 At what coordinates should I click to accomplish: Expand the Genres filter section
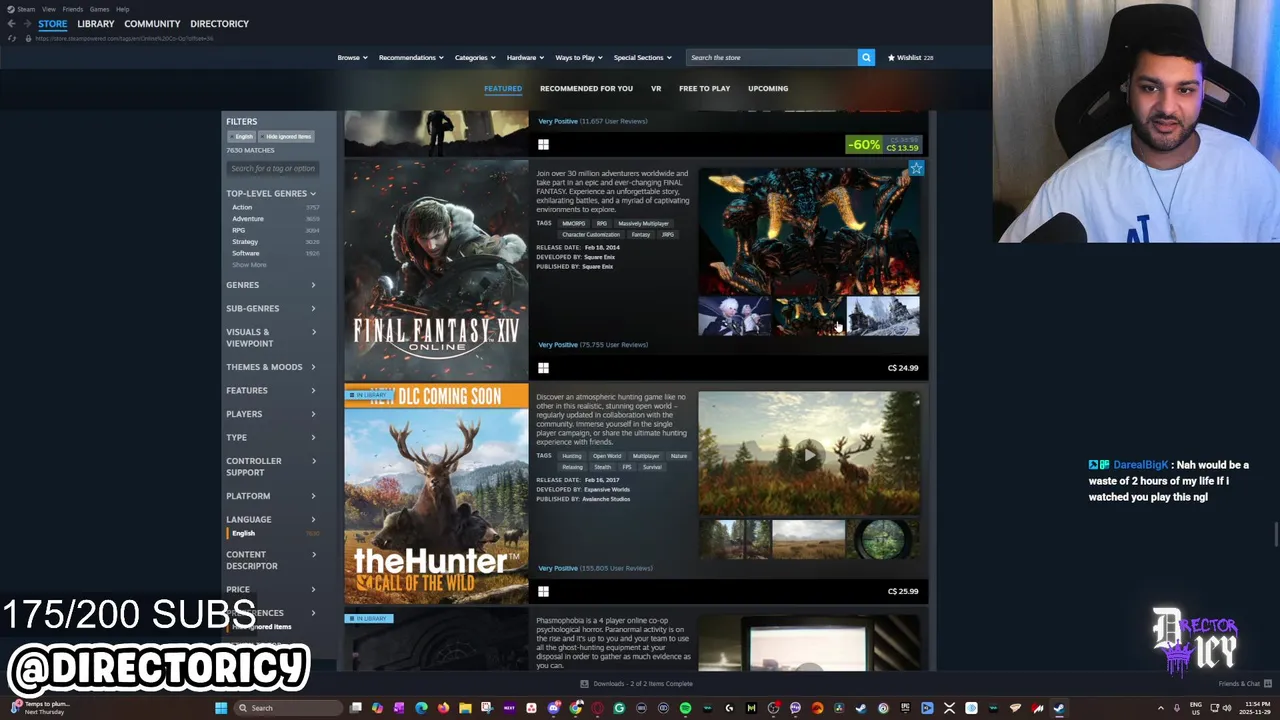pyautogui.click(x=271, y=285)
